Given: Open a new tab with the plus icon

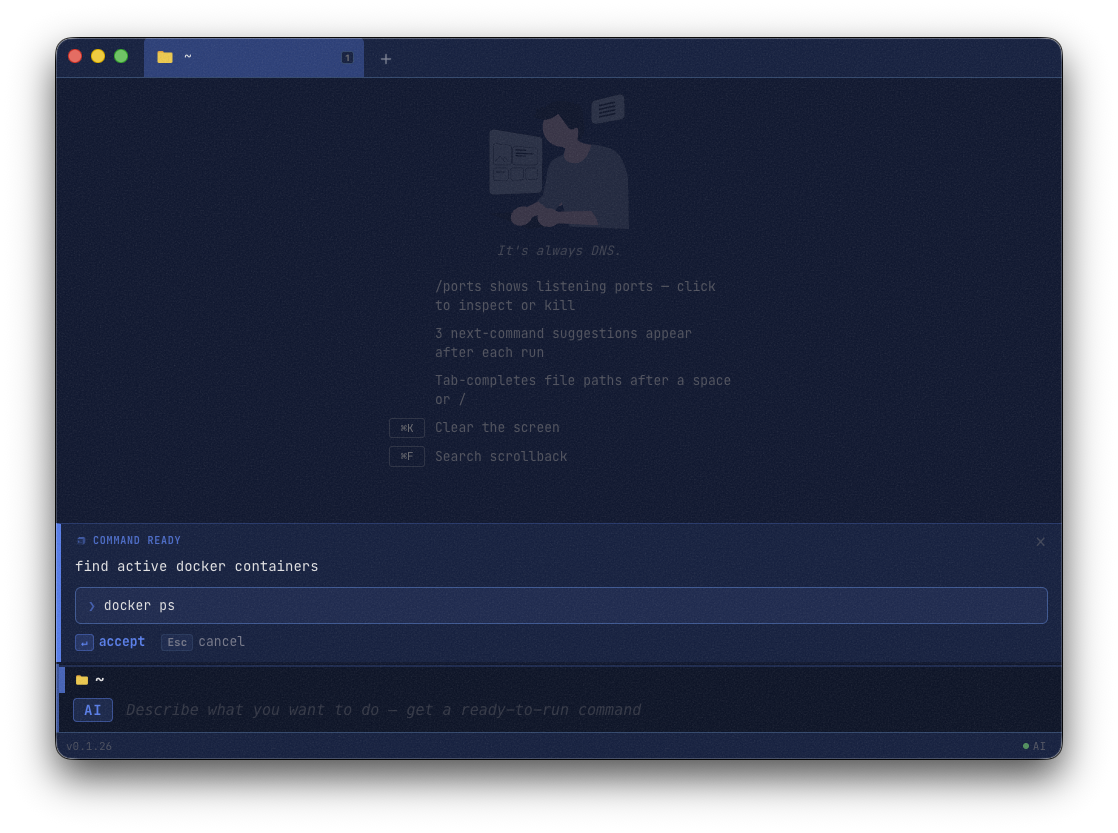Looking at the screenshot, I should pyautogui.click(x=386, y=58).
